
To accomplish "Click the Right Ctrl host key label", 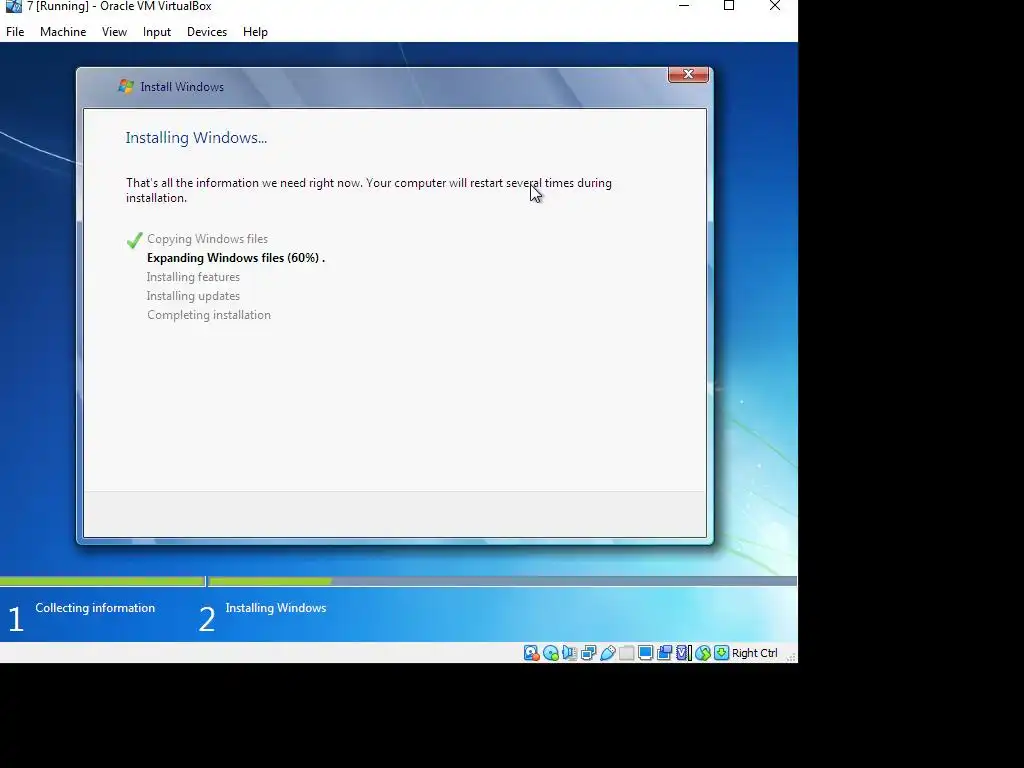I will pyautogui.click(x=754, y=653).
